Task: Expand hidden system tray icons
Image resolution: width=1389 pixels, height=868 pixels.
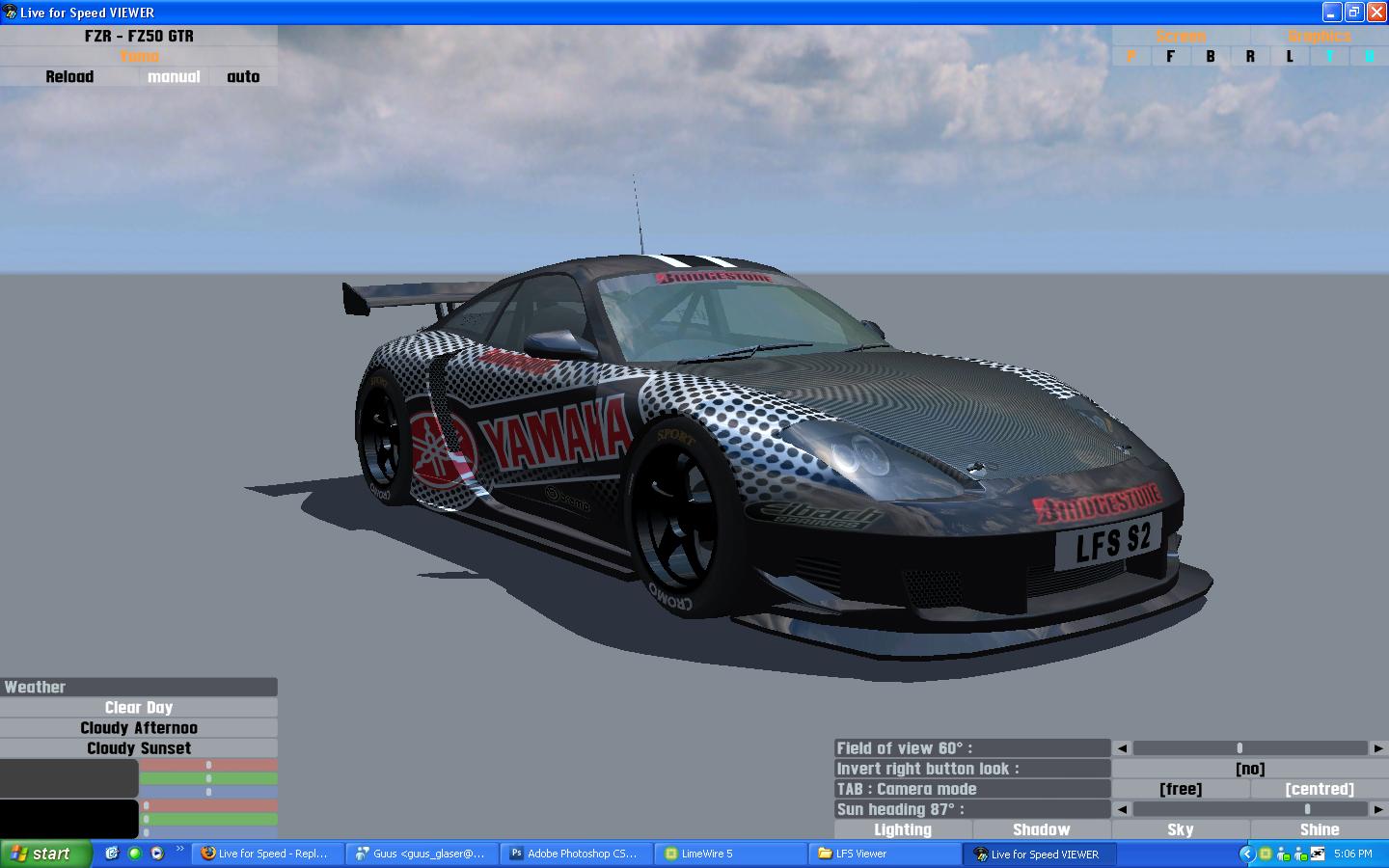Action: (1247, 854)
